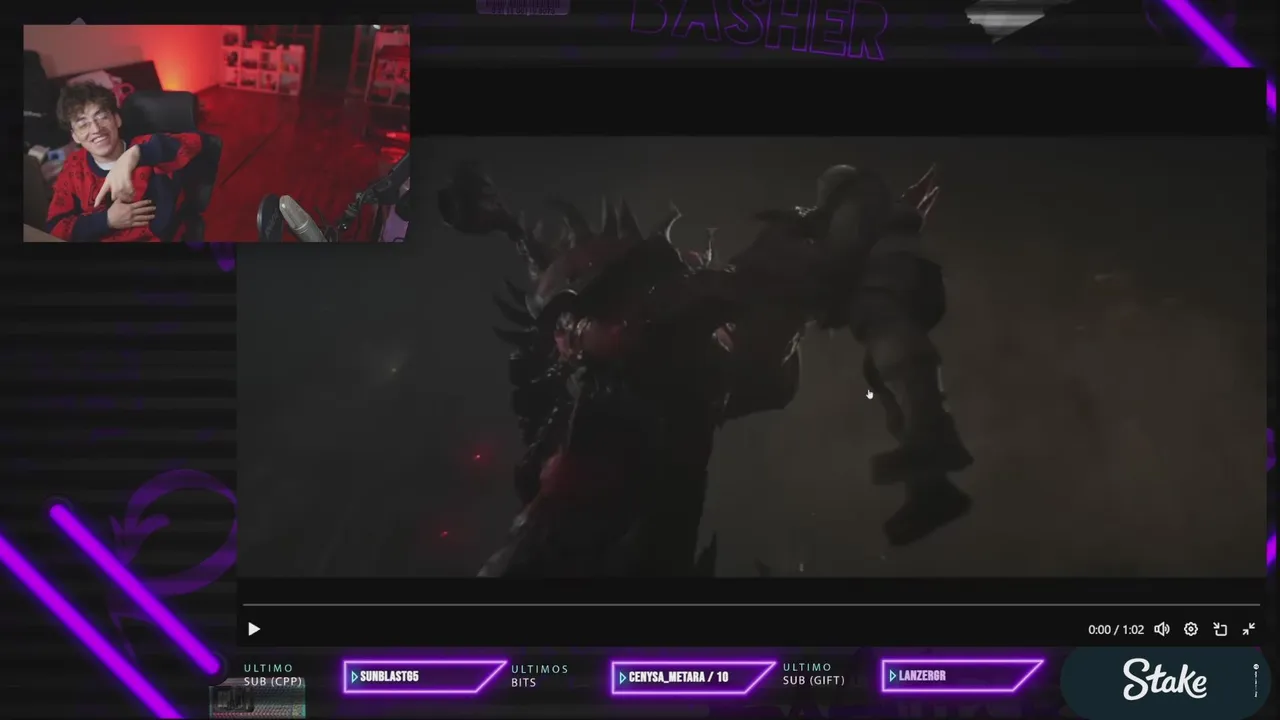Click the Stake sponsor logo
The image size is (1280, 720).
pyautogui.click(x=1165, y=680)
